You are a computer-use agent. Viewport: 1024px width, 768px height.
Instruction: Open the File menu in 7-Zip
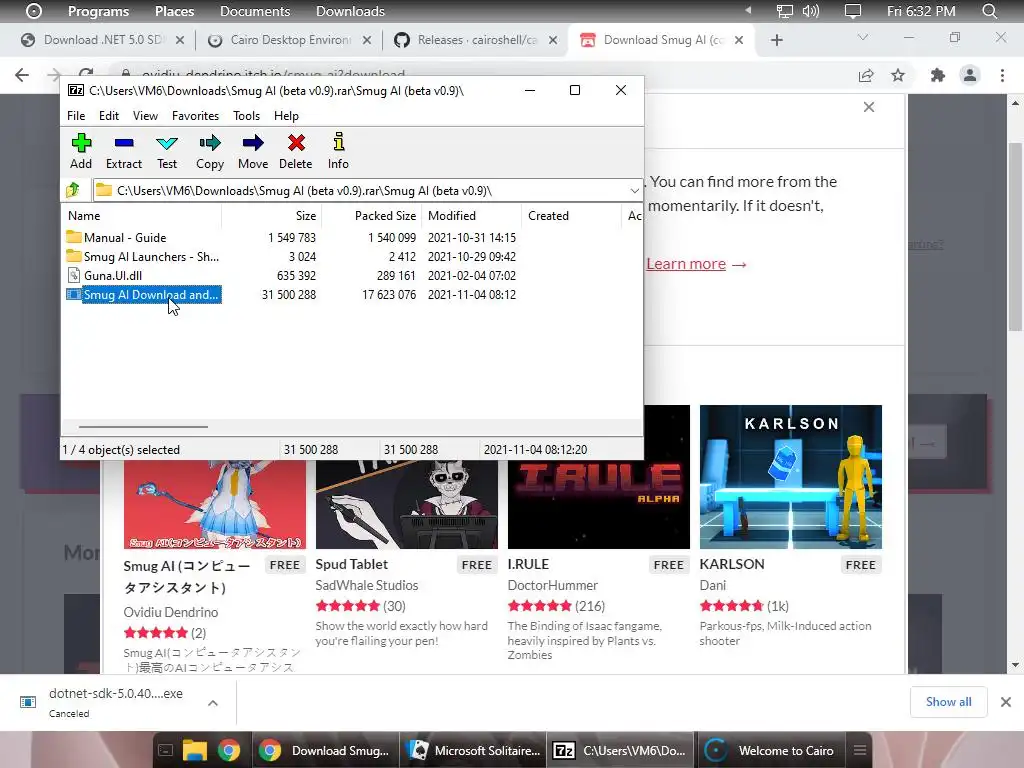pos(76,116)
